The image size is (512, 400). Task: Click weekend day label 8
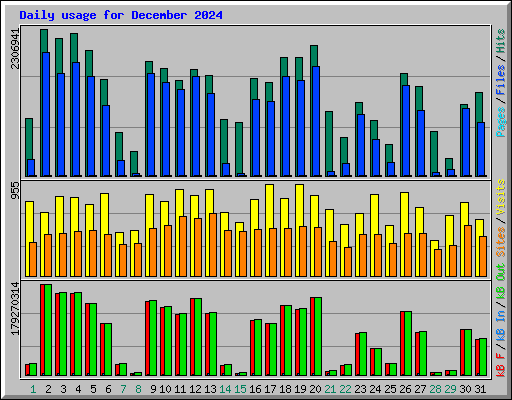pos(138,389)
